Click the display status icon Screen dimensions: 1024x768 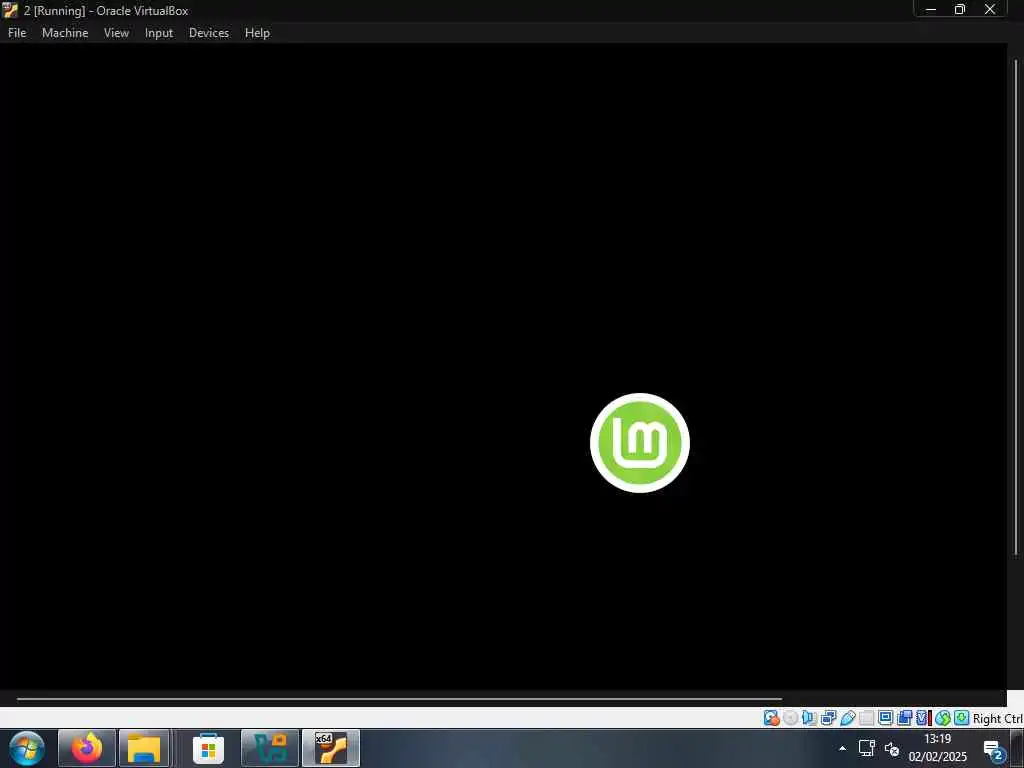tap(886, 718)
